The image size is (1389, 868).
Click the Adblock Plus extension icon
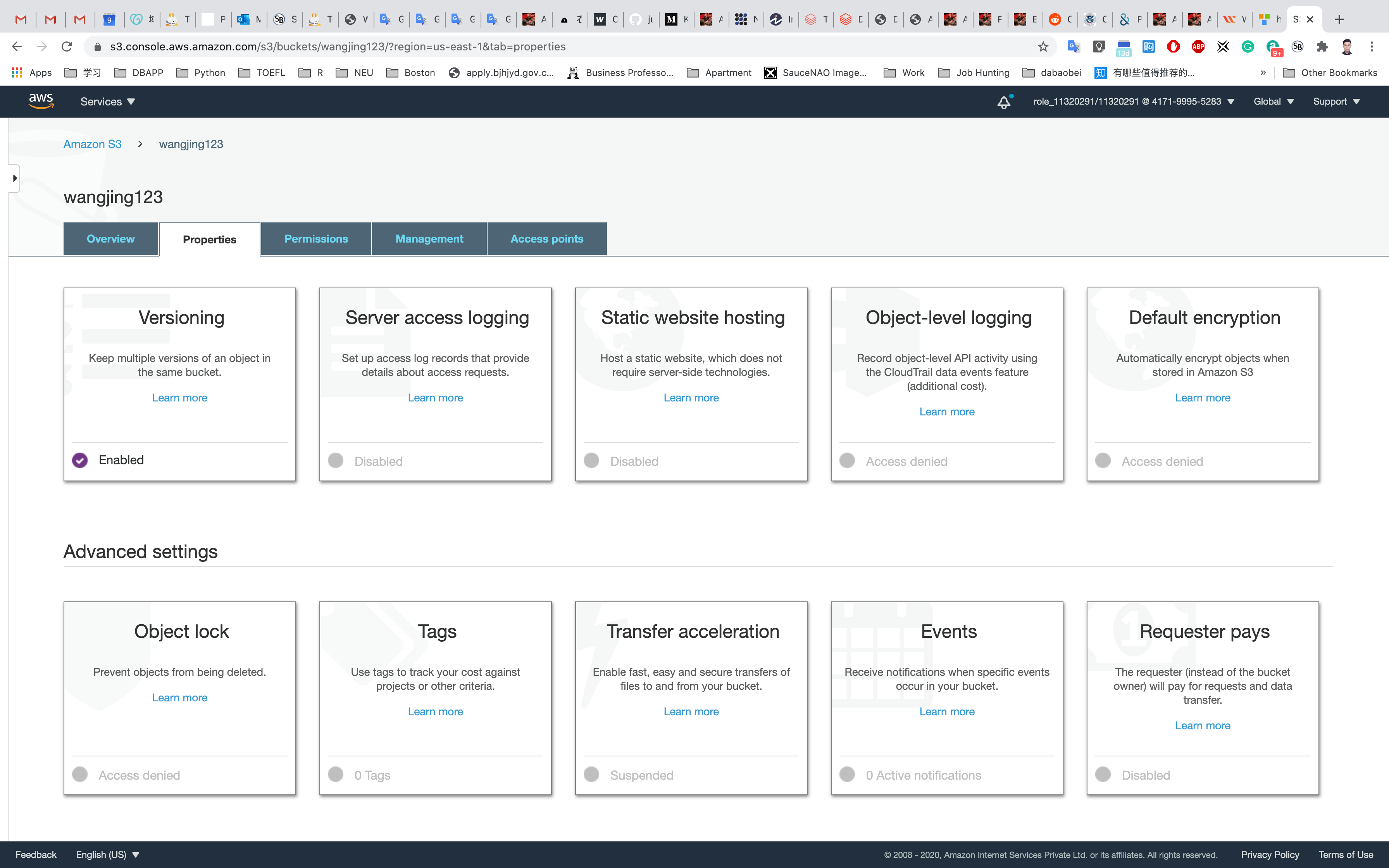[1198, 46]
